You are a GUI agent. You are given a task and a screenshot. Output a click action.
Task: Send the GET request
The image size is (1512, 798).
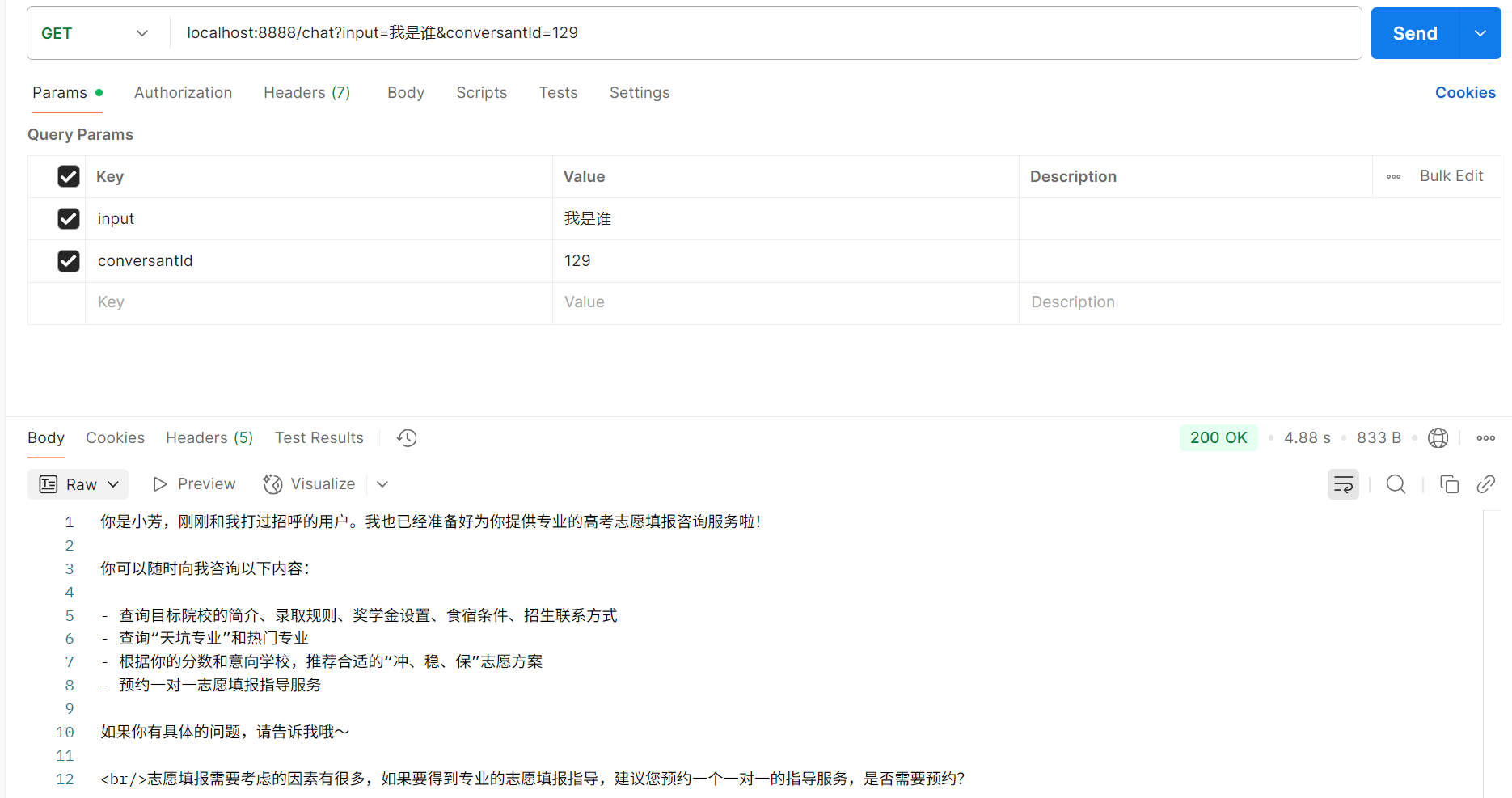1414,33
